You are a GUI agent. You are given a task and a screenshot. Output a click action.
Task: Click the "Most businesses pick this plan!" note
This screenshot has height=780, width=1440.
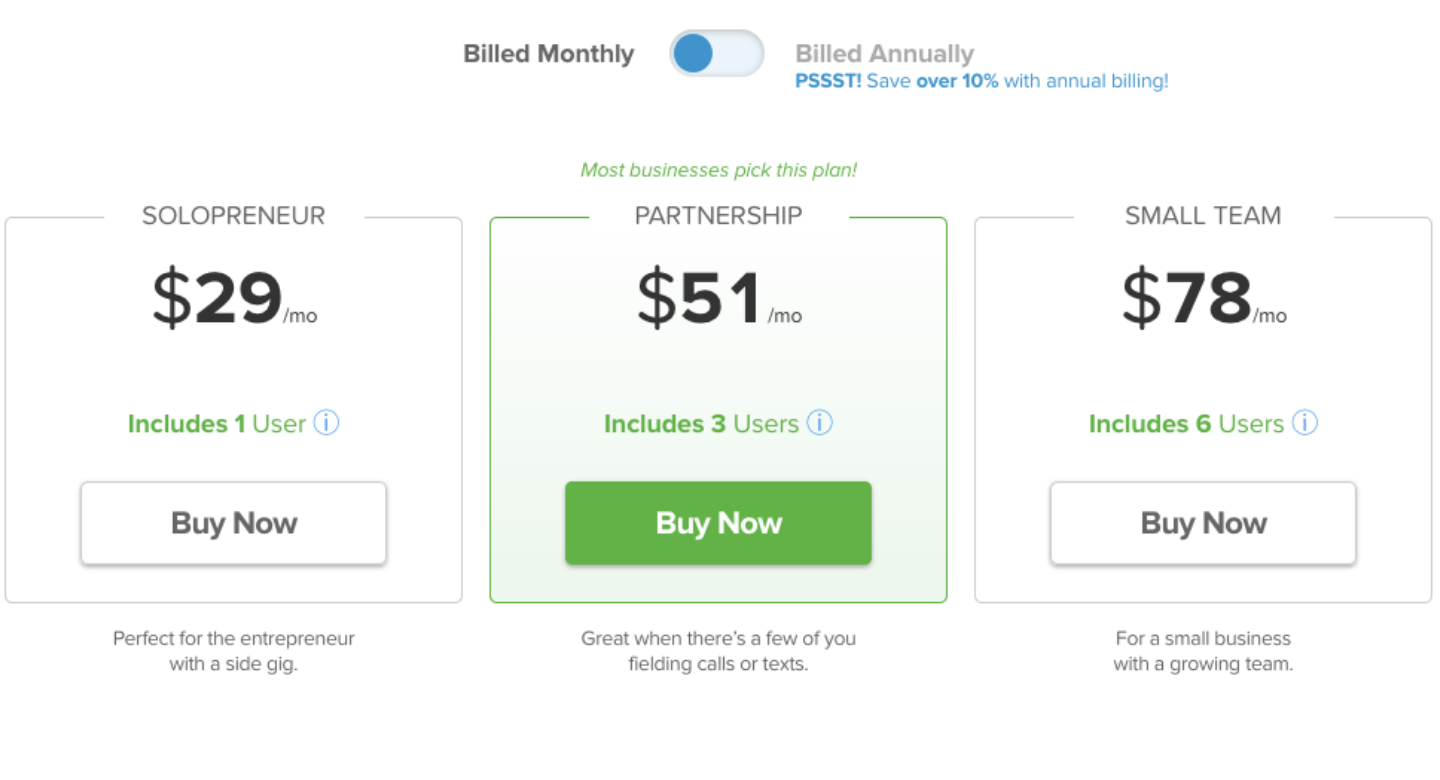(718, 170)
